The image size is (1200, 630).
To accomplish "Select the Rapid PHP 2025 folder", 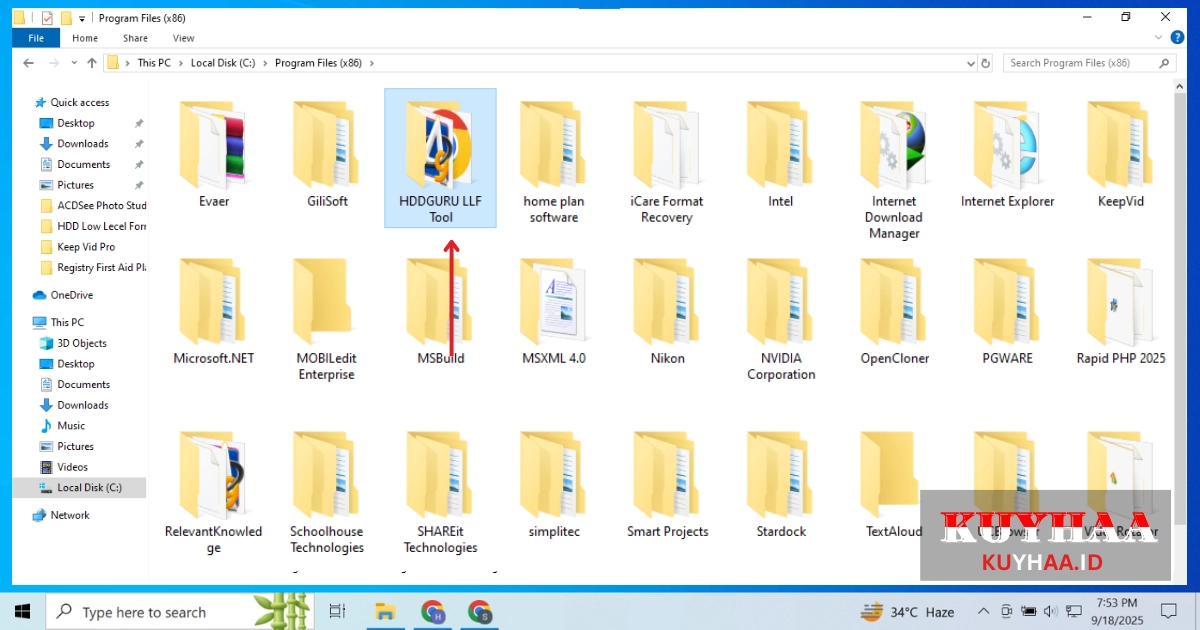I will tap(1121, 312).
